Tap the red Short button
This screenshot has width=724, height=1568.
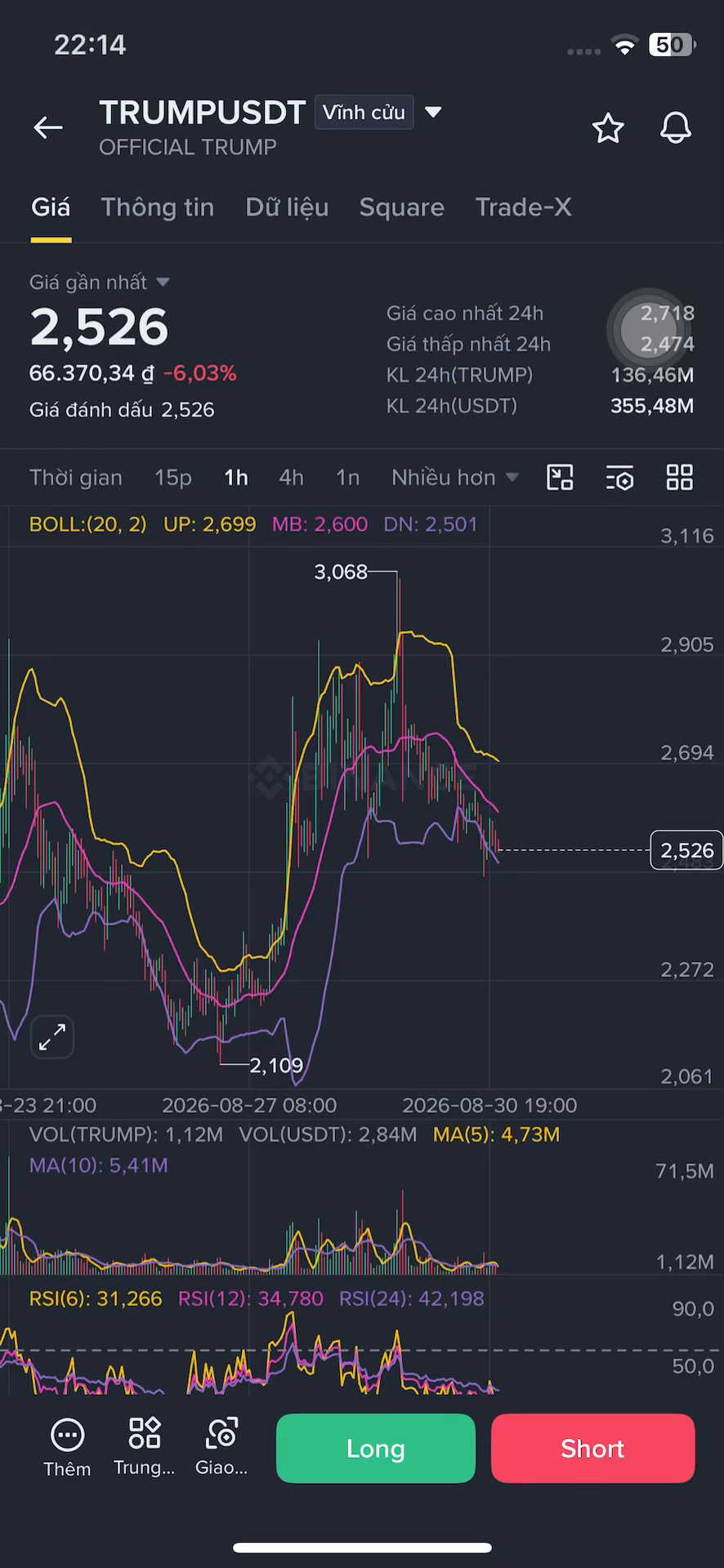pos(592,1448)
